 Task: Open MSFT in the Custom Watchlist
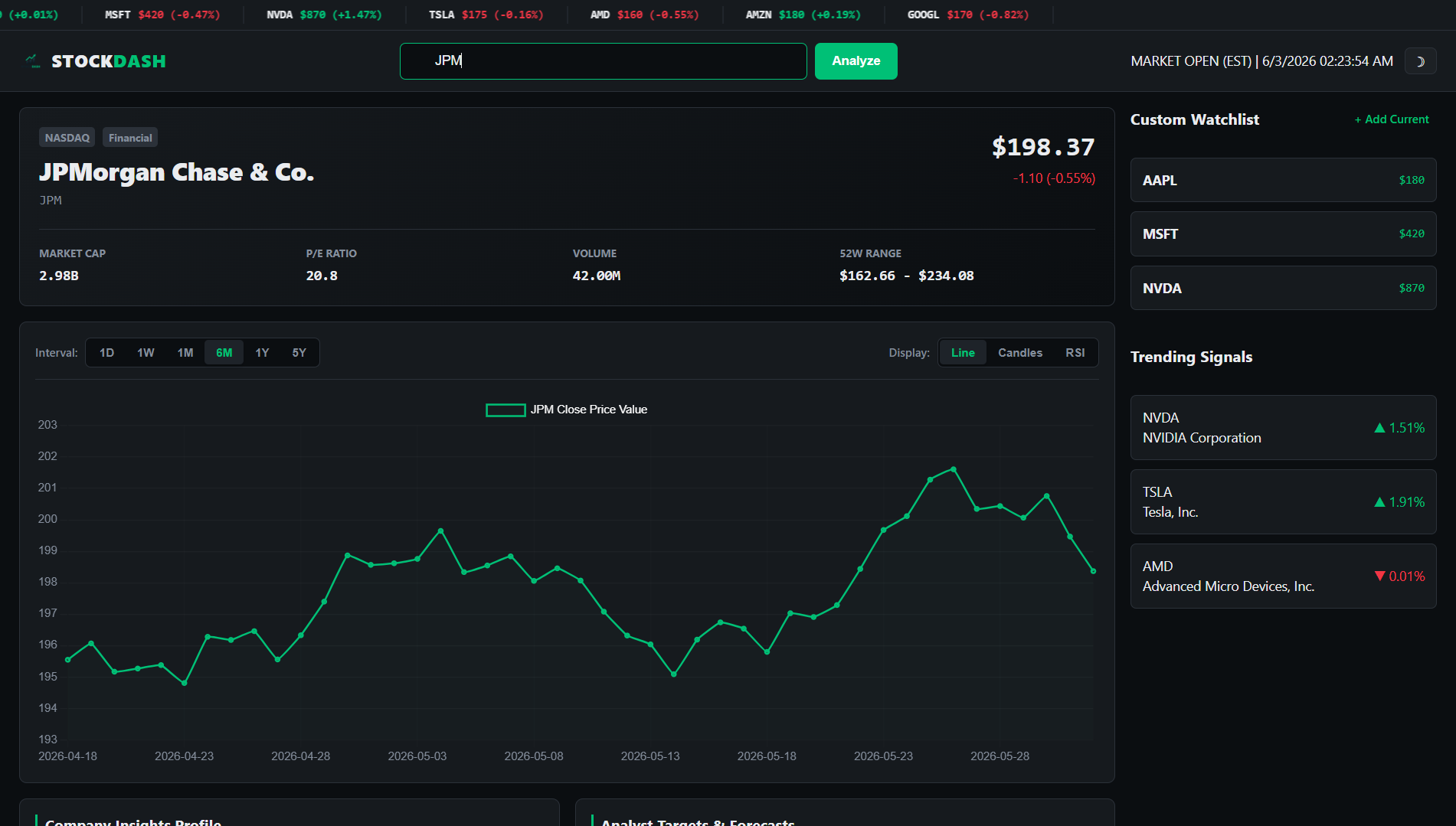tap(1283, 234)
